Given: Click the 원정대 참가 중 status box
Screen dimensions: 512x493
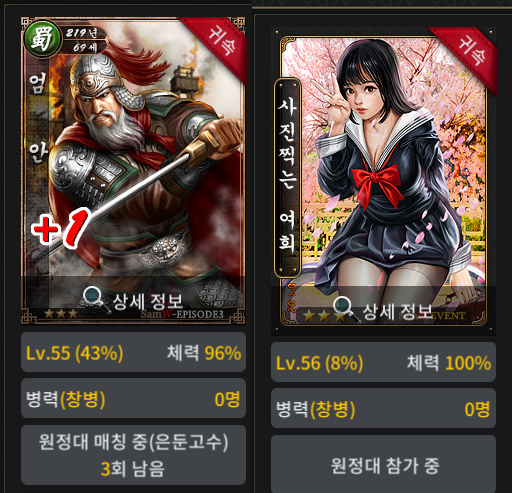Looking at the screenshot, I should (x=383, y=465).
